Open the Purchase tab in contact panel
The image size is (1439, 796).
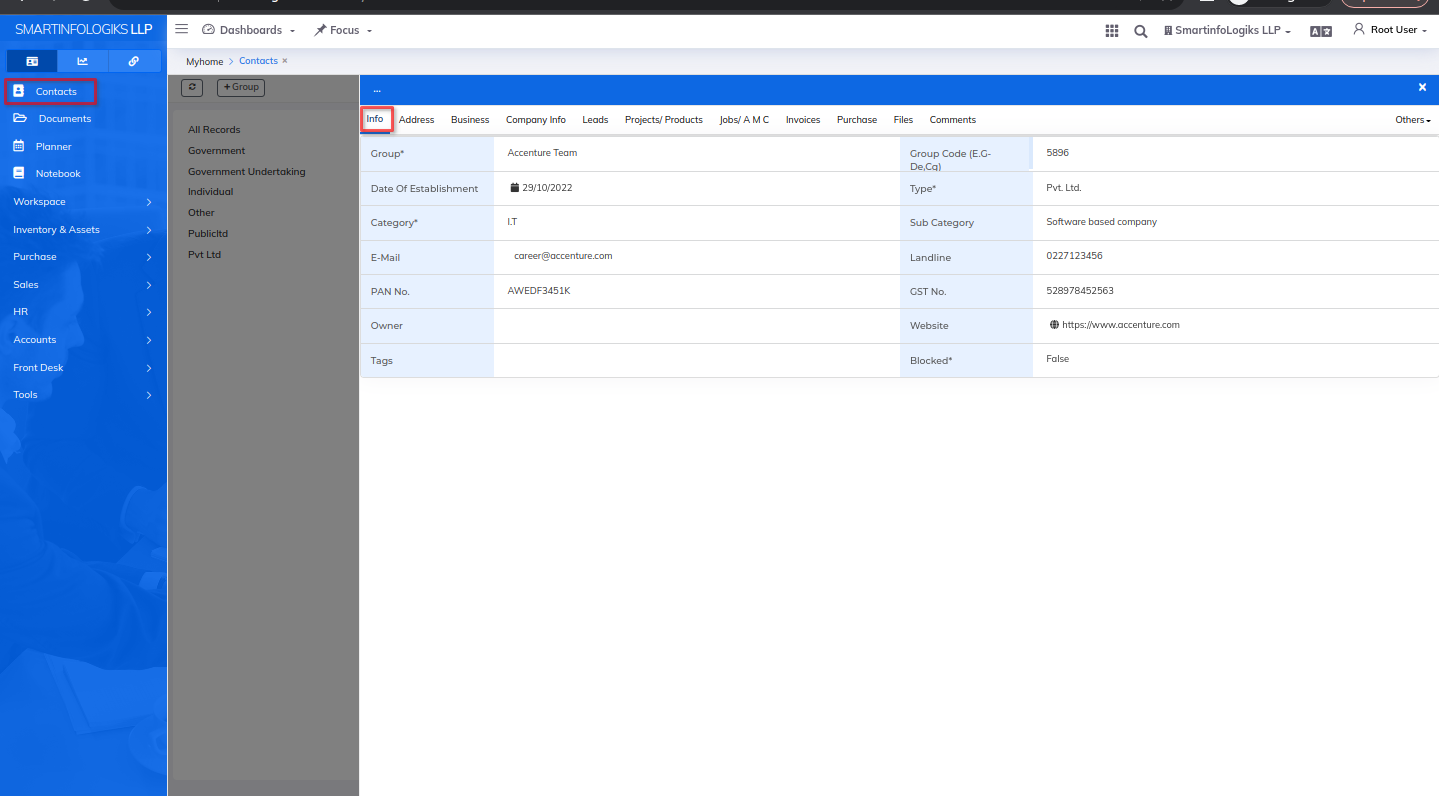[857, 120]
